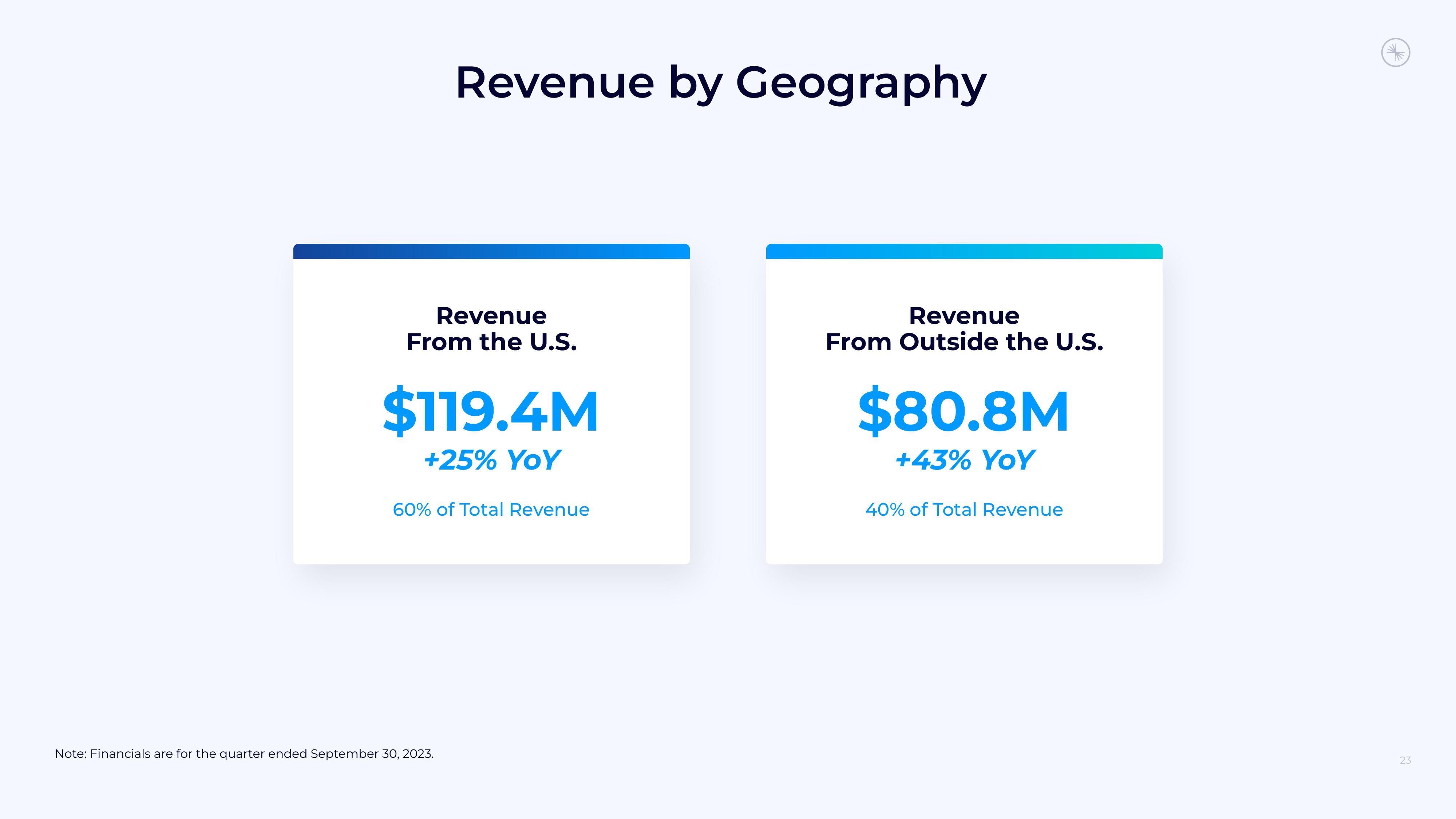Click 'Revenue From Outside the U.S.' heading
Screen dimensions: 1456x819
tap(964, 328)
